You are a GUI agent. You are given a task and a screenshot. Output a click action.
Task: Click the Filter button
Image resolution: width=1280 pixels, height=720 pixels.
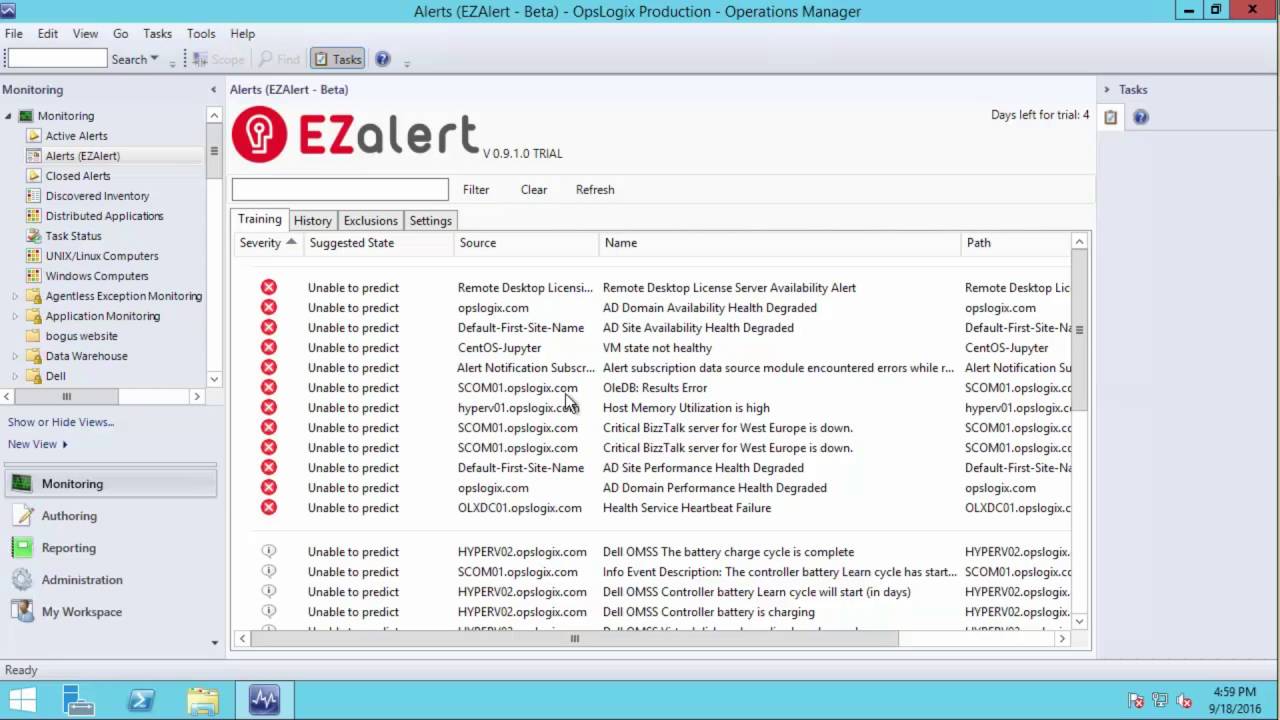(476, 189)
